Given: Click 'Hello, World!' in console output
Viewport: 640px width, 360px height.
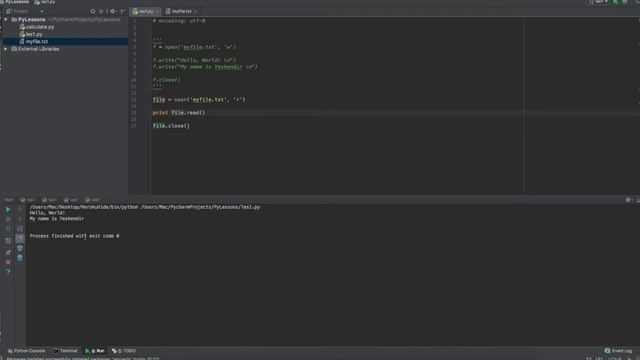Looking at the screenshot, I should click(47, 213).
